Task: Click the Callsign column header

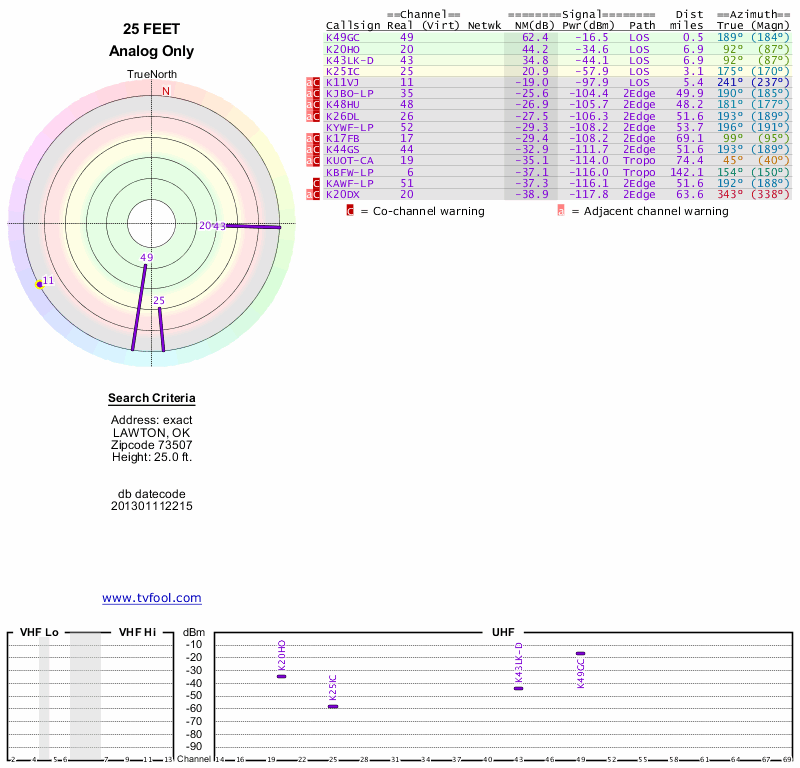Action: (353, 25)
